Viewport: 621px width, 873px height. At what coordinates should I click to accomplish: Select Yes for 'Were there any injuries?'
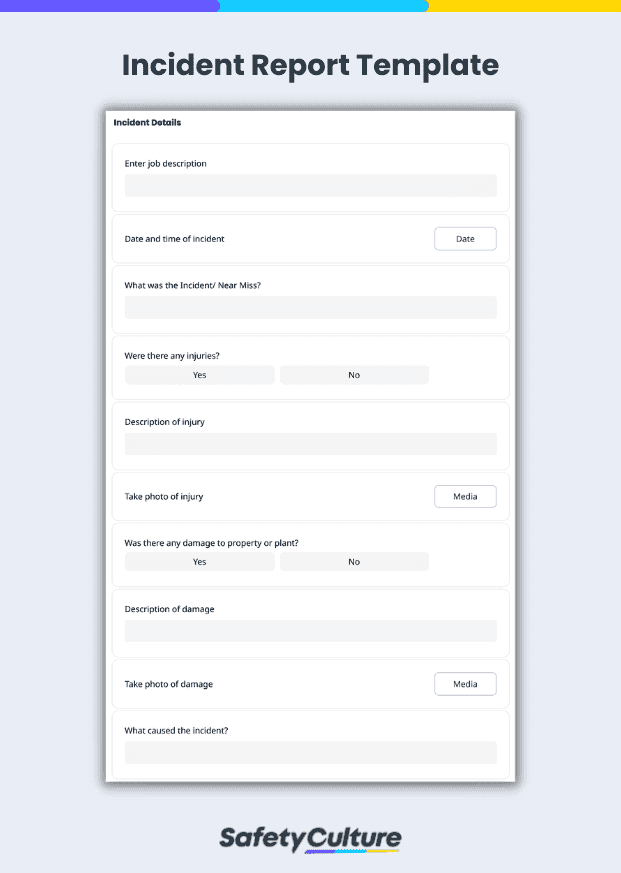coord(199,374)
